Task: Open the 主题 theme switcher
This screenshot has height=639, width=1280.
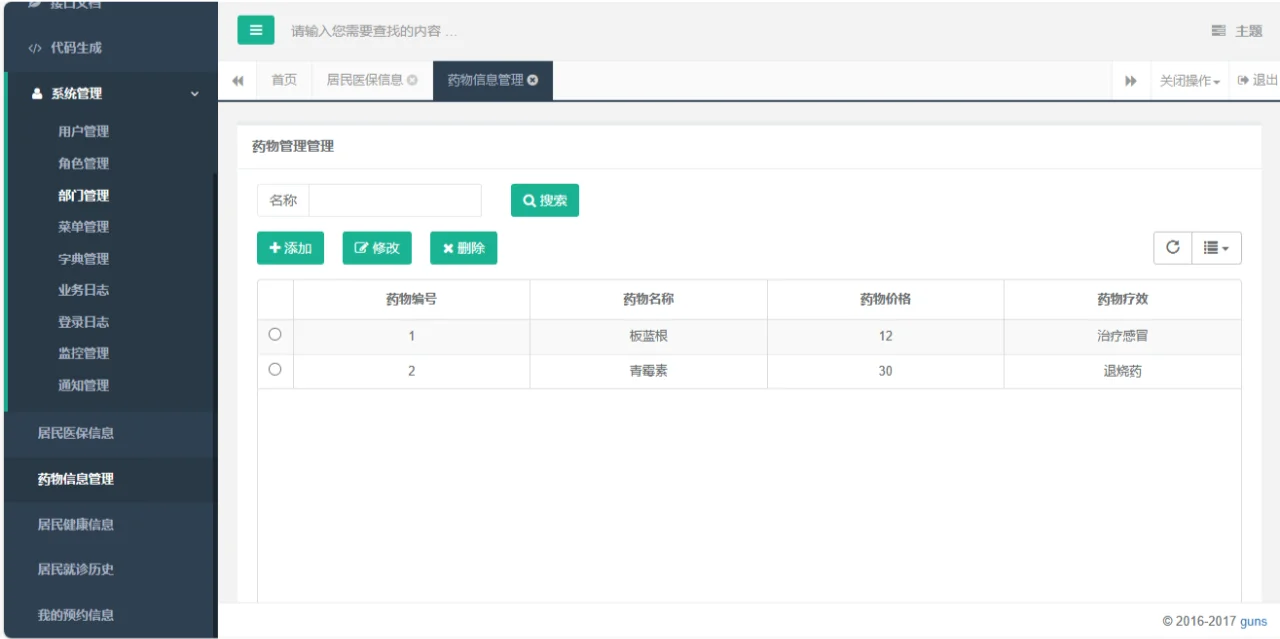Action: (x=1236, y=31)
